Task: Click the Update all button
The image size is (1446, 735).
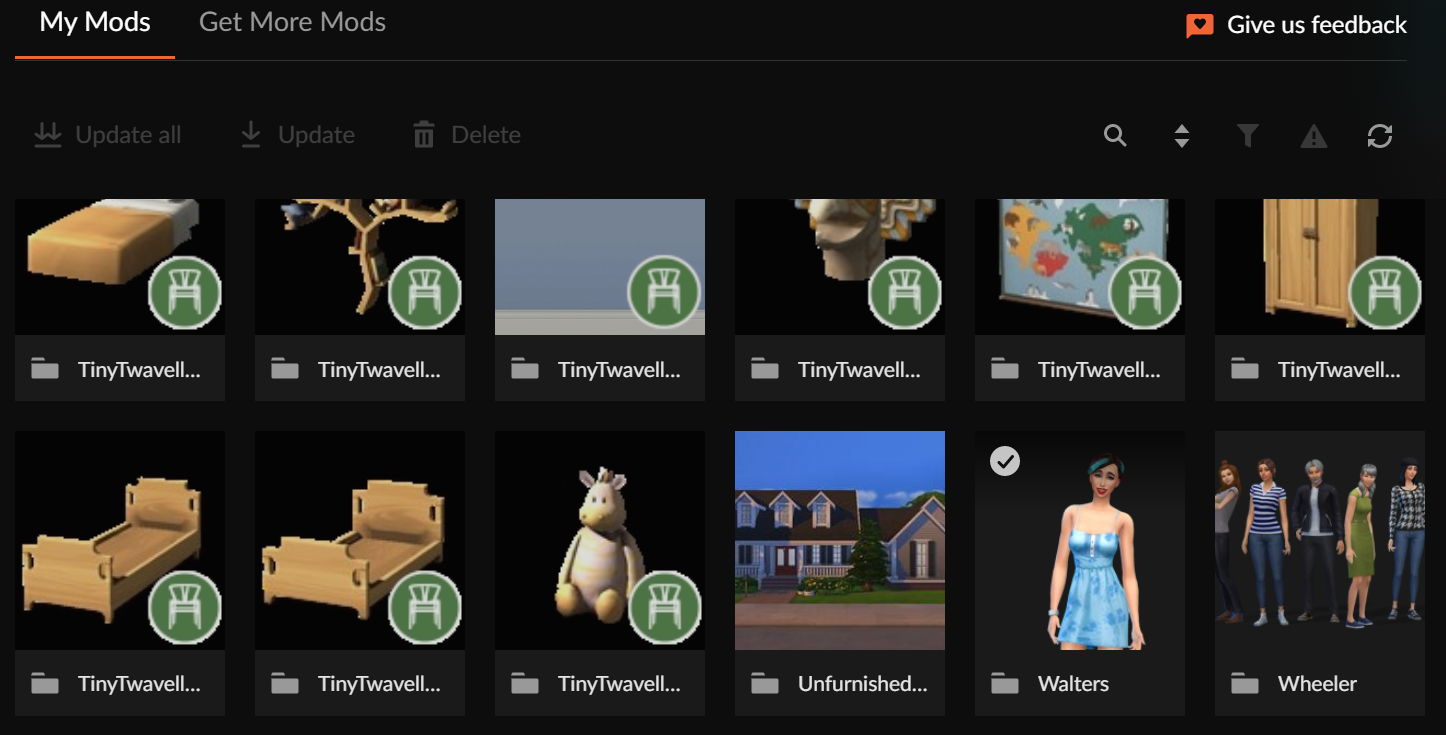Action: click(108, 135)
